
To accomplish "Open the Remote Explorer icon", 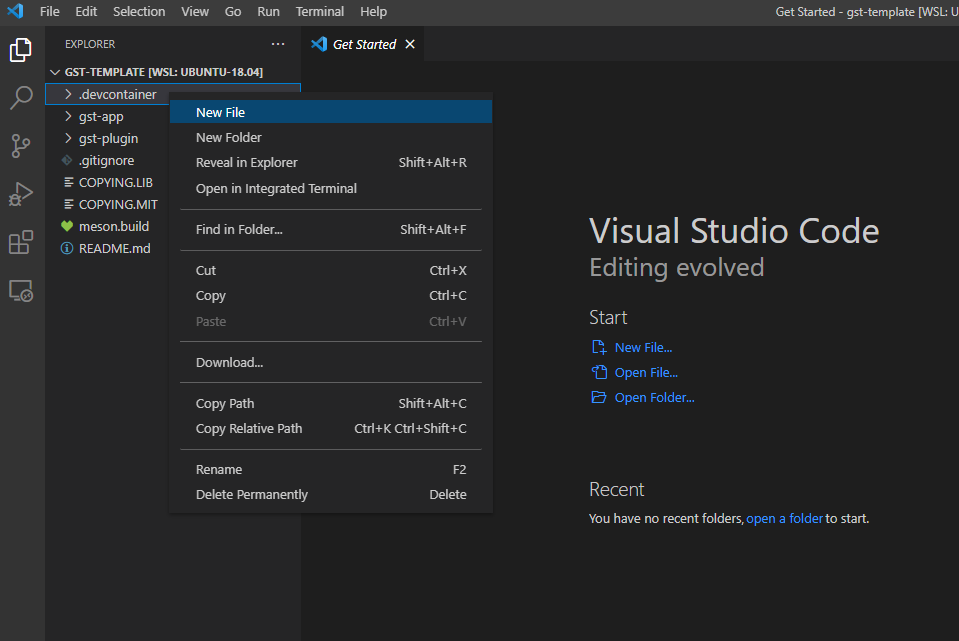I will [x=21, y=290].
